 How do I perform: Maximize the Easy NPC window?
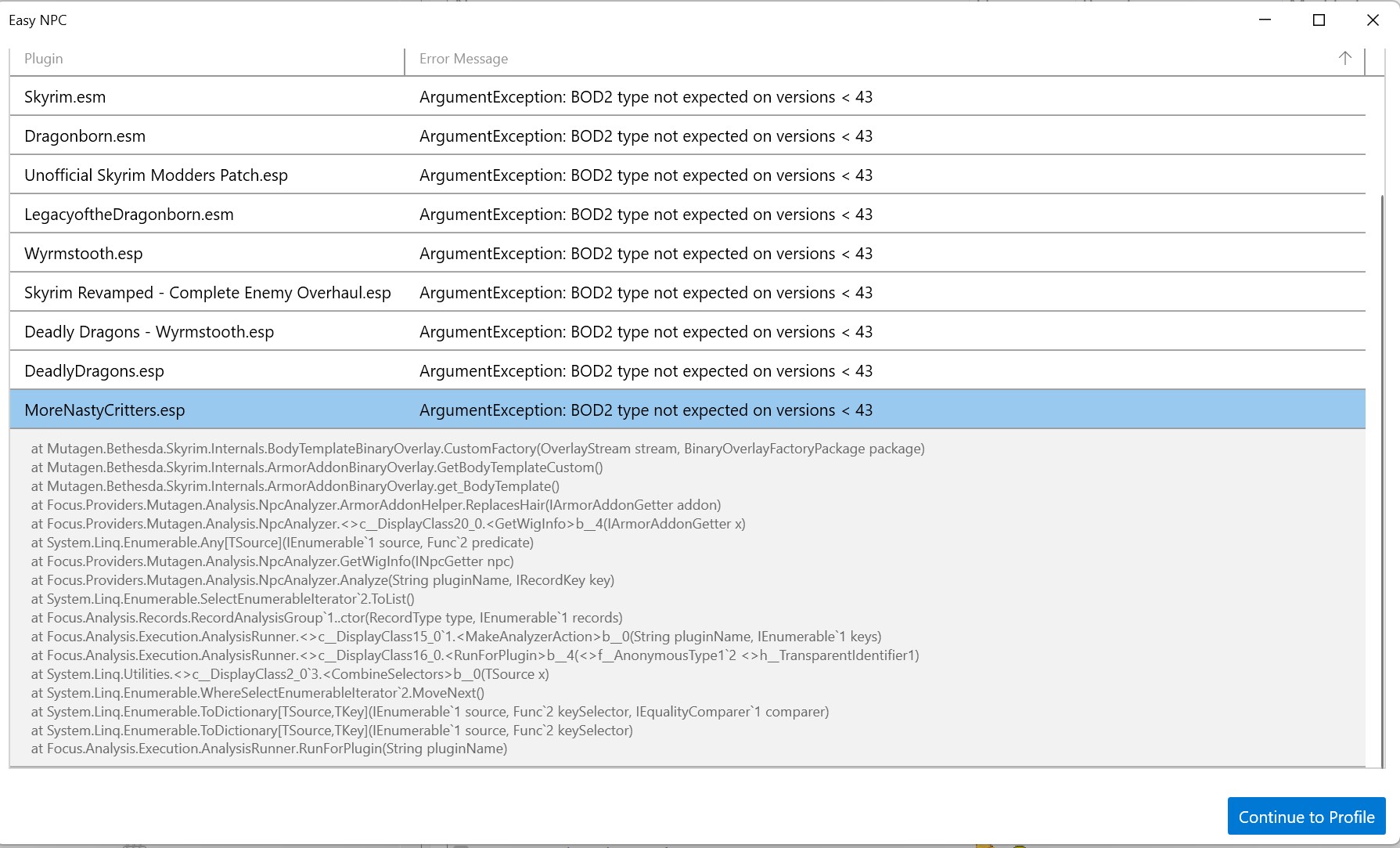[1319, 20]
